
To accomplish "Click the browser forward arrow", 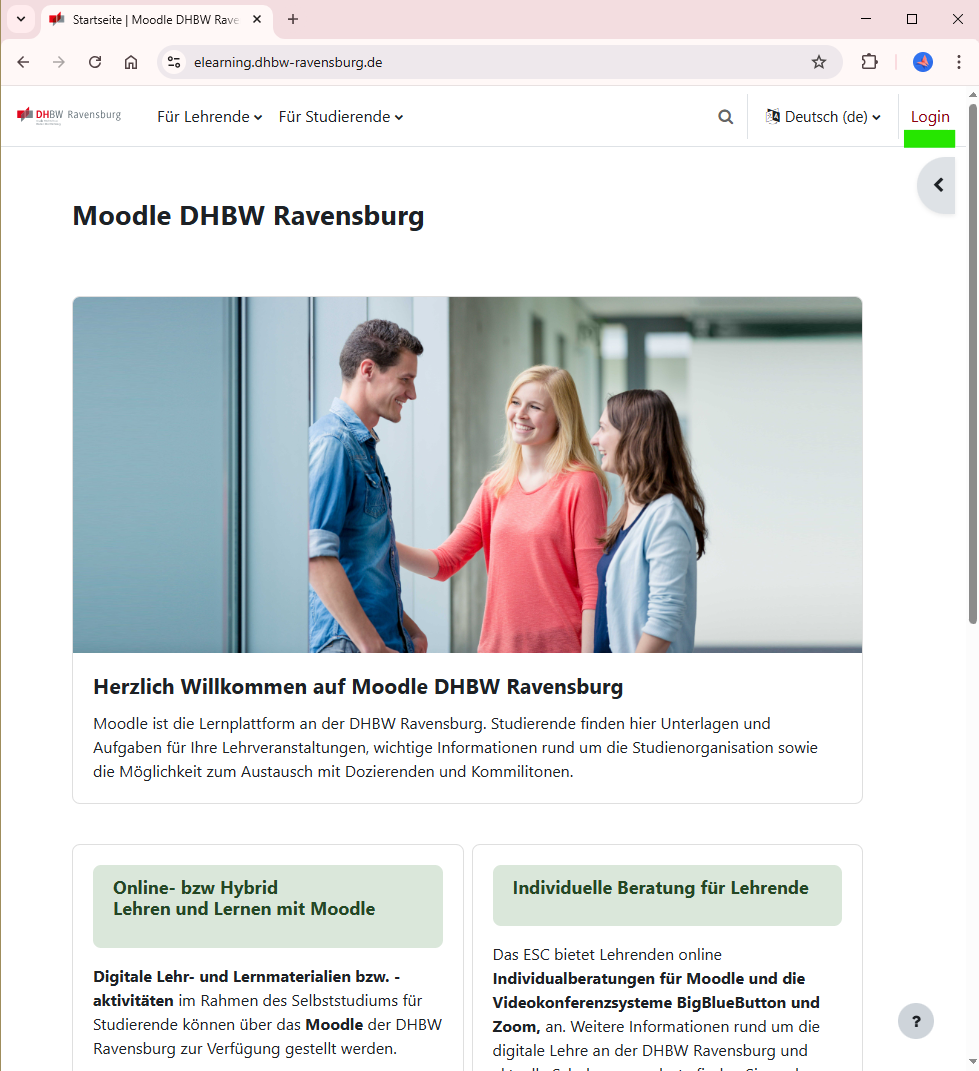I will (x=59, y=62).
